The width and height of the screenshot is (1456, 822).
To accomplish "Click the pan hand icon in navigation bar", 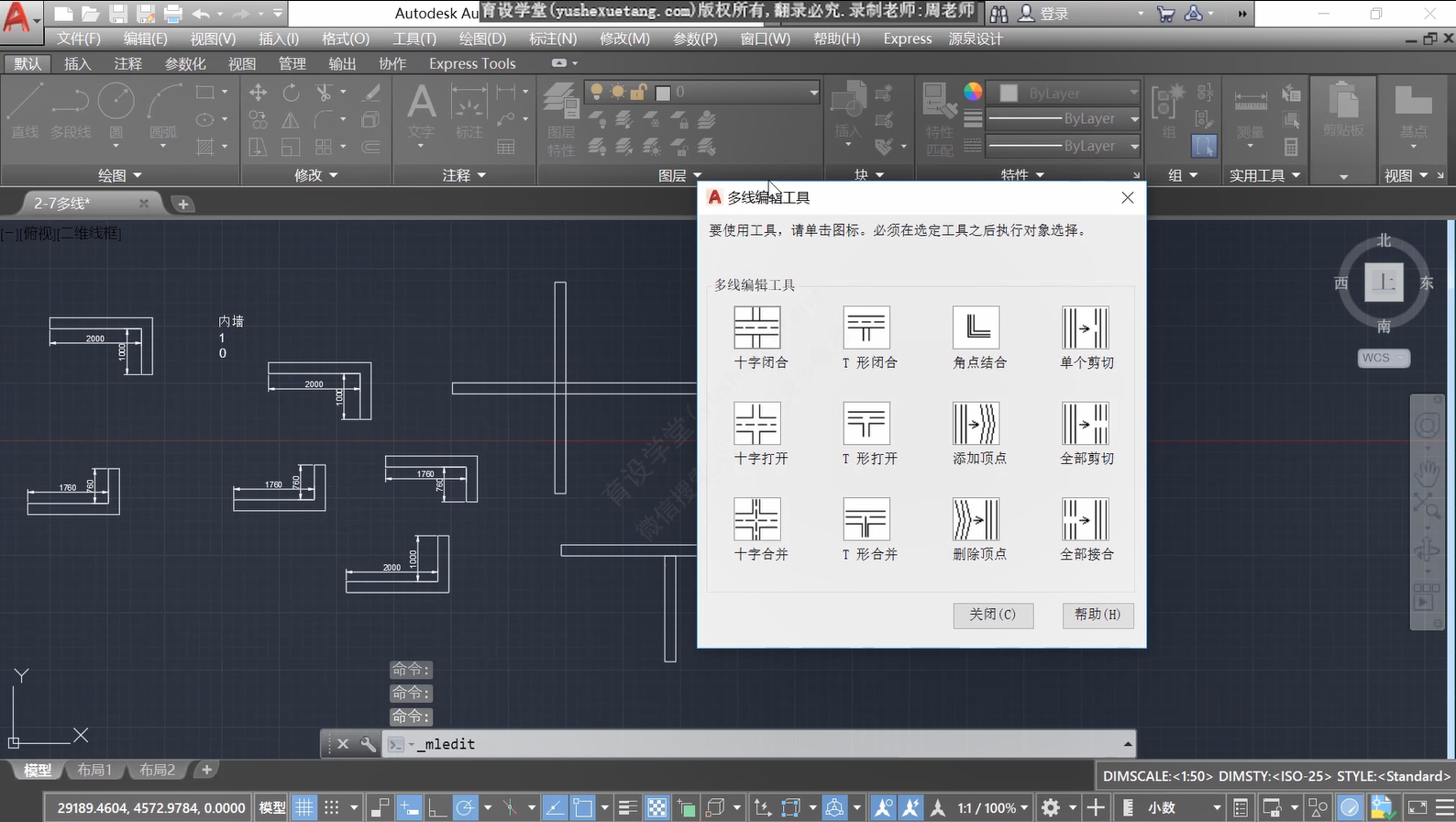I will (x=1427, y=473).
